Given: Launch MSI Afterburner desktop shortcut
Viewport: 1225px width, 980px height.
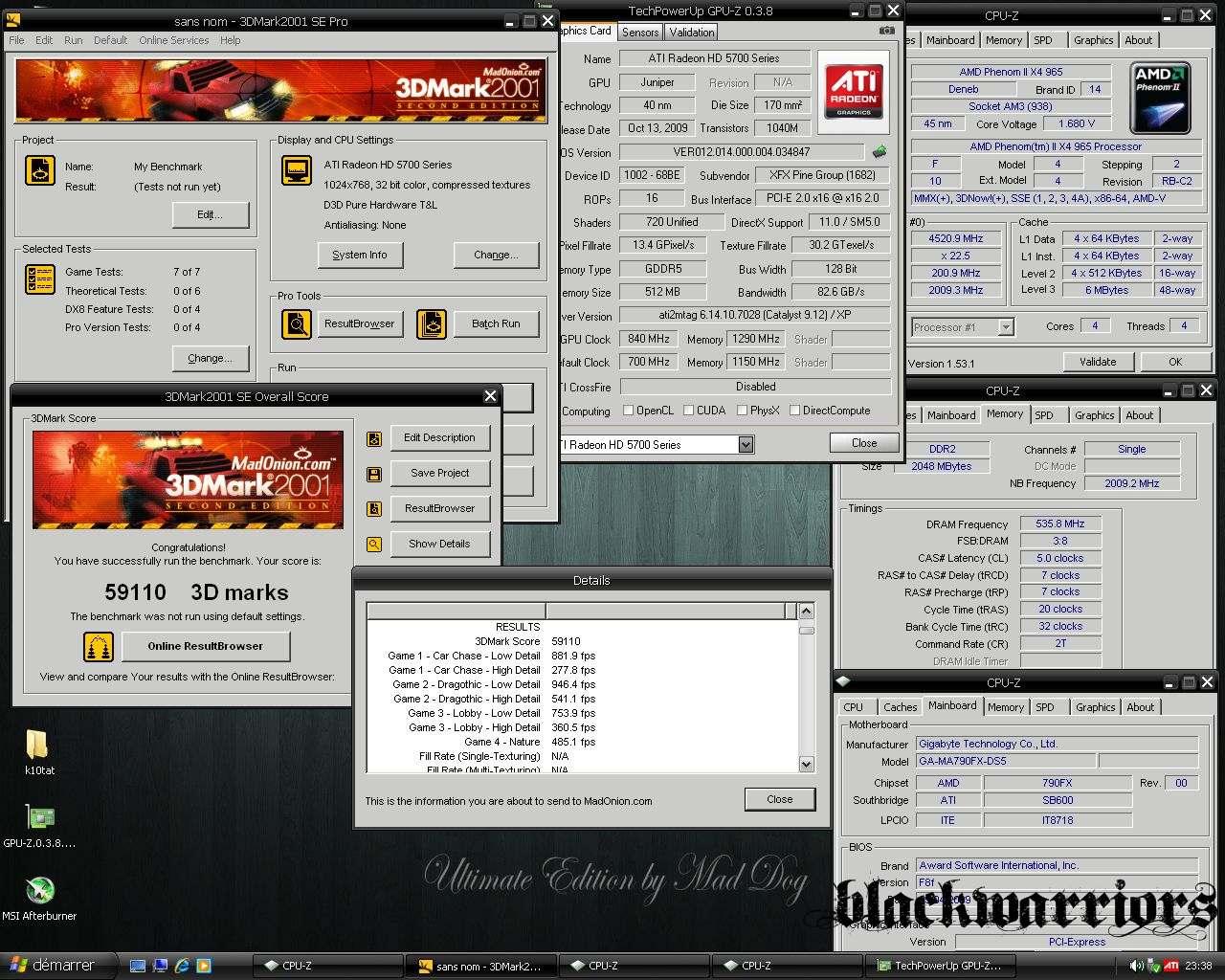Looking at the screenshot, I should click(39, 898).
